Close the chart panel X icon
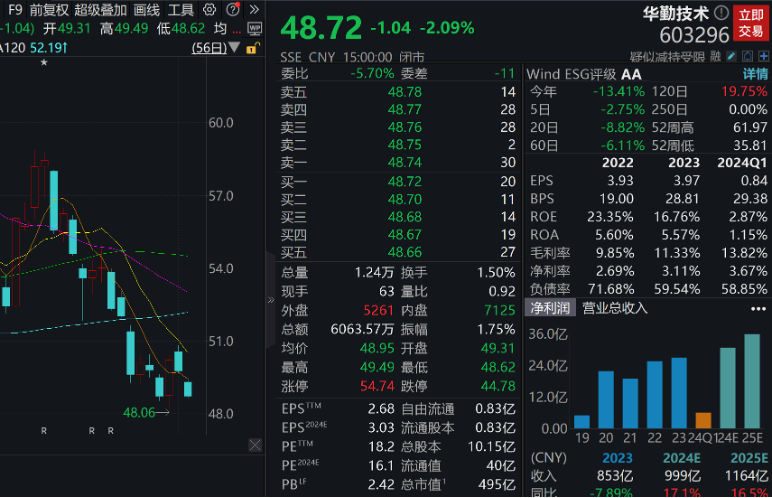Viewport: 772px width, 498px height. 255,446
